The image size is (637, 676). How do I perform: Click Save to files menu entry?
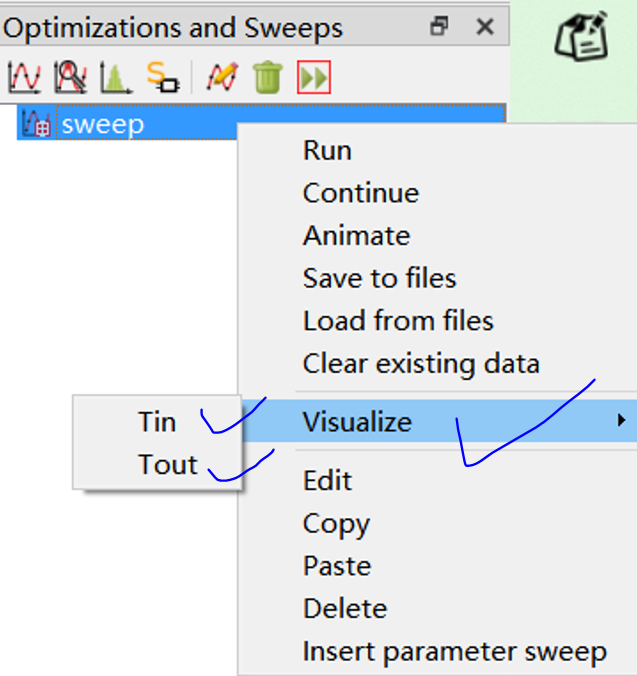click(379, 278)
